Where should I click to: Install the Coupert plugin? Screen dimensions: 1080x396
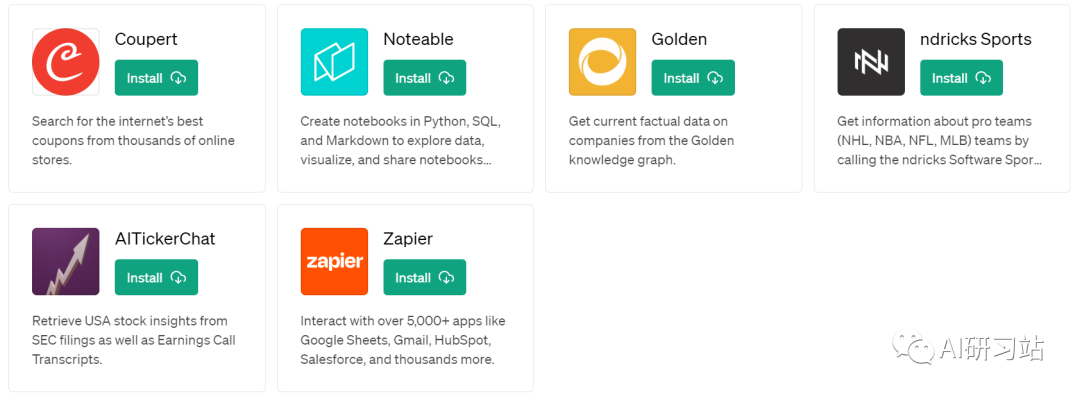(156, 78)
